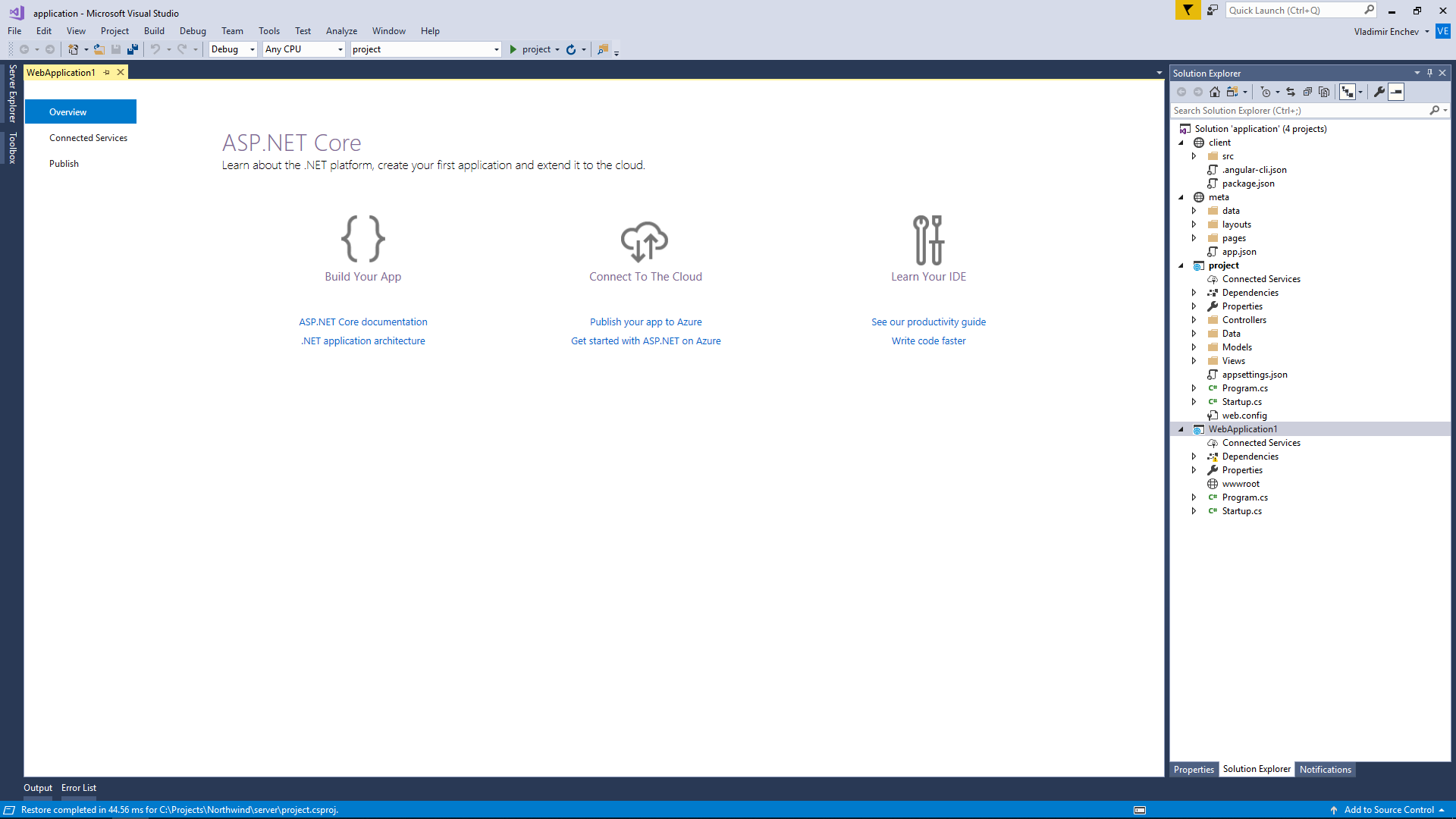Open the Output window tab
The width and height of the screenshot is (1456, 819).
click(x=38, y=788)
